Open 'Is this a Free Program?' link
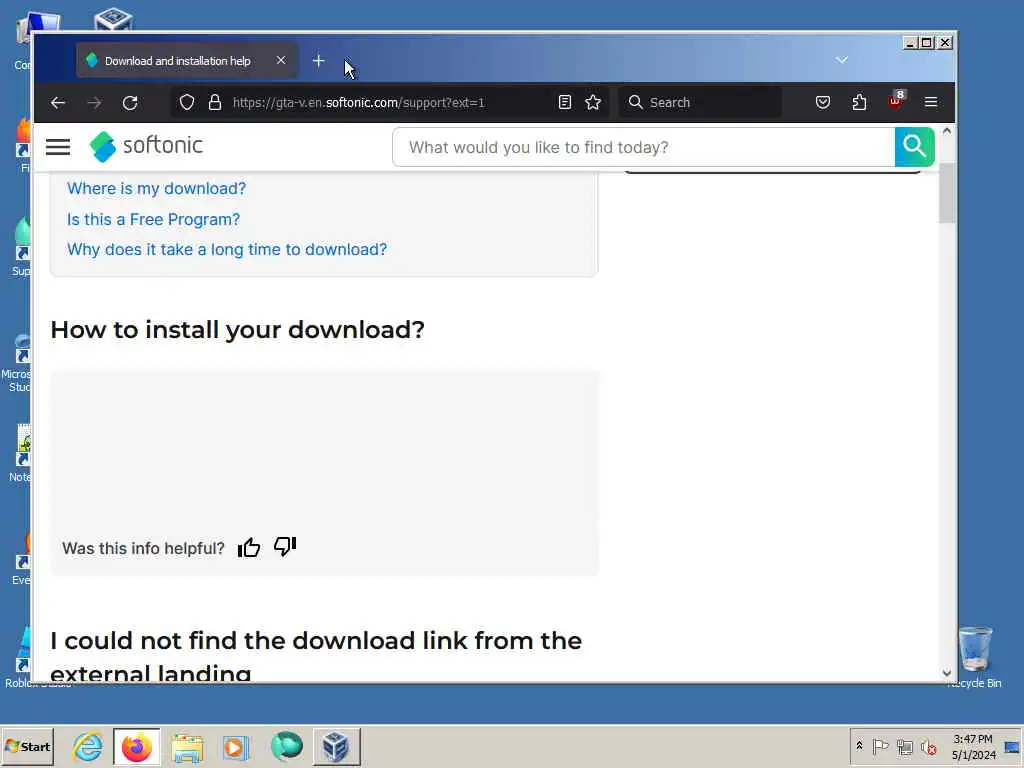 (x=153, y=219)
